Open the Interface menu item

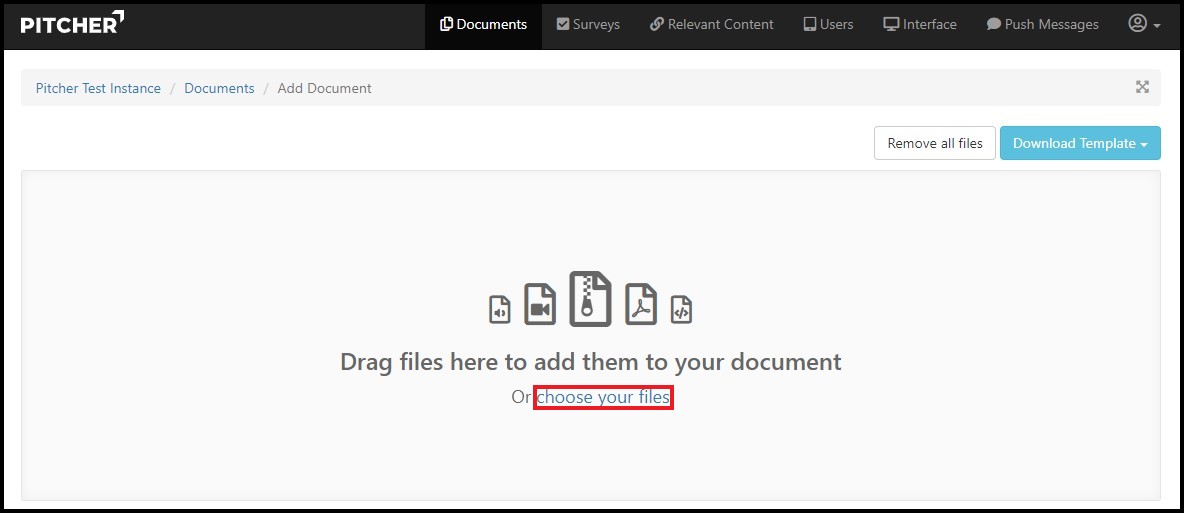click(919, 25)
